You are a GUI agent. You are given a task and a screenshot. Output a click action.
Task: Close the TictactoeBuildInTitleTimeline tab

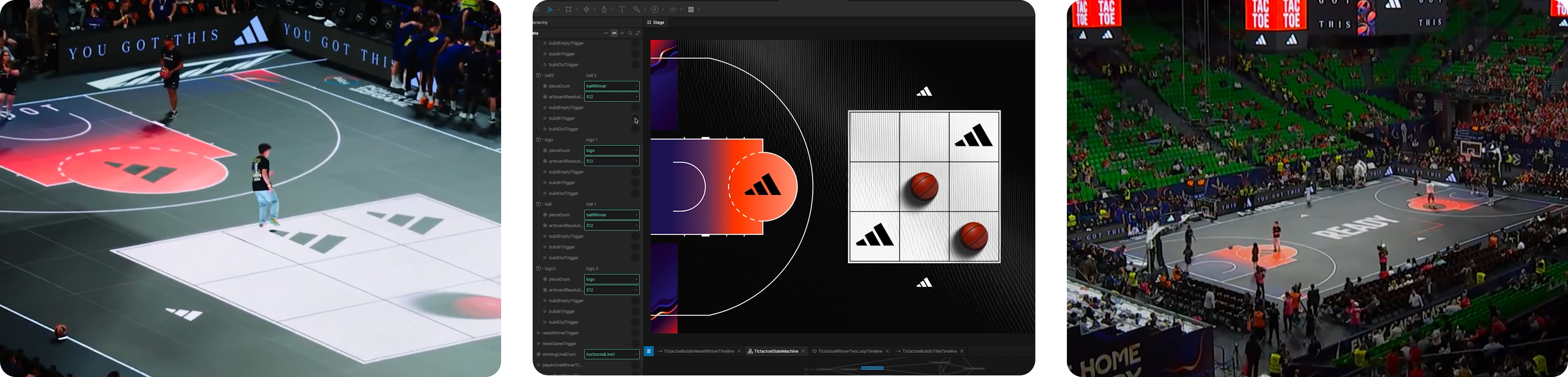(961, 351)
